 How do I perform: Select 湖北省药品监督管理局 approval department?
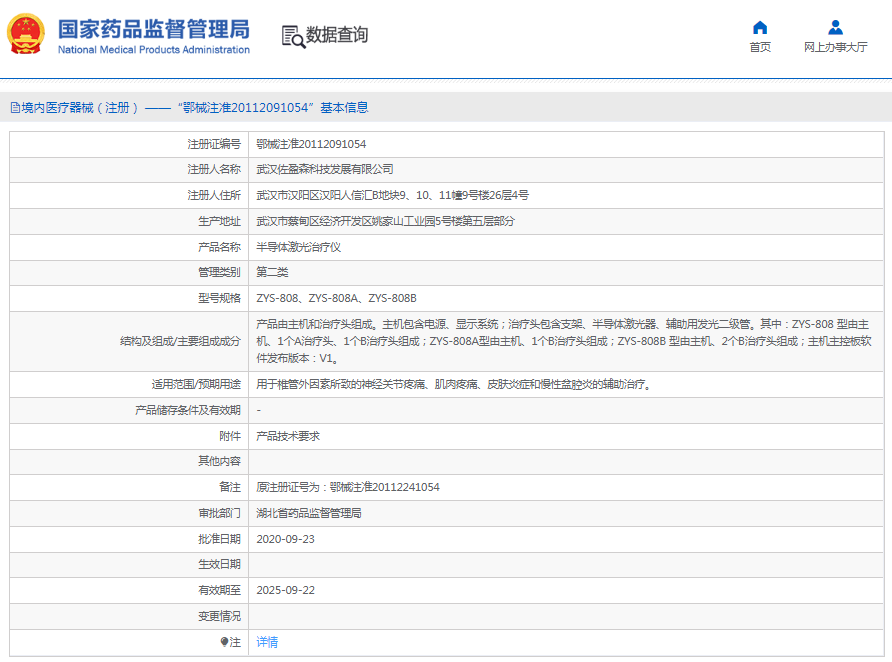[309, 513]
